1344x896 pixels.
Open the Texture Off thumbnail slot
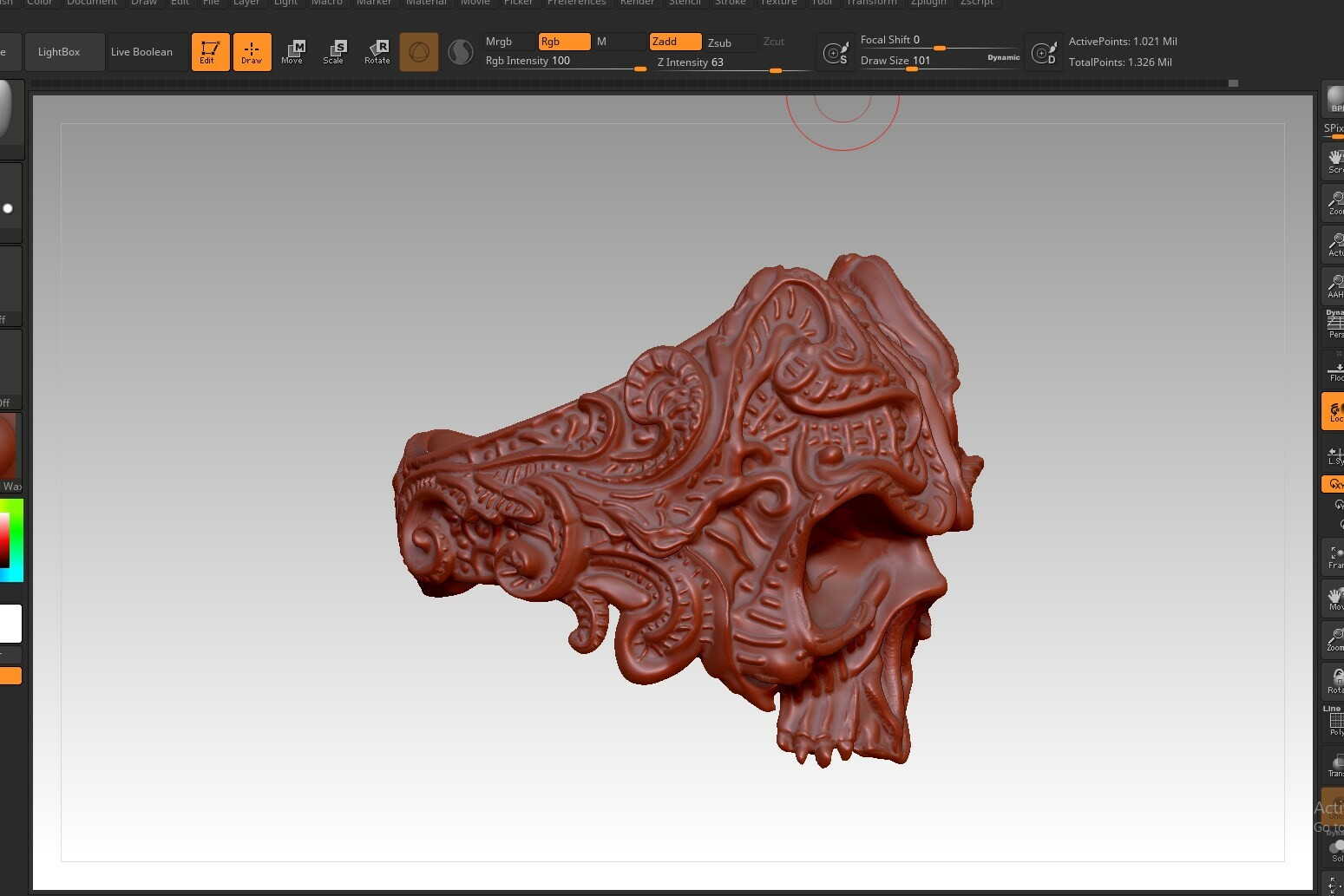(10, 369)
